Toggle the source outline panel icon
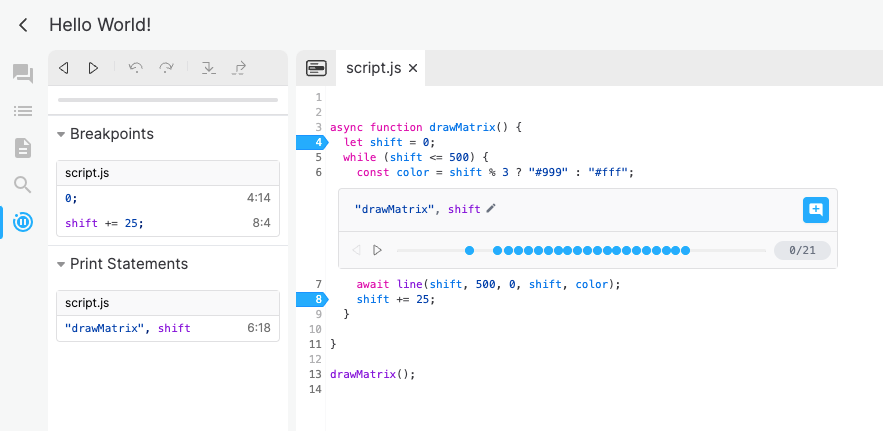 [316, 68]
